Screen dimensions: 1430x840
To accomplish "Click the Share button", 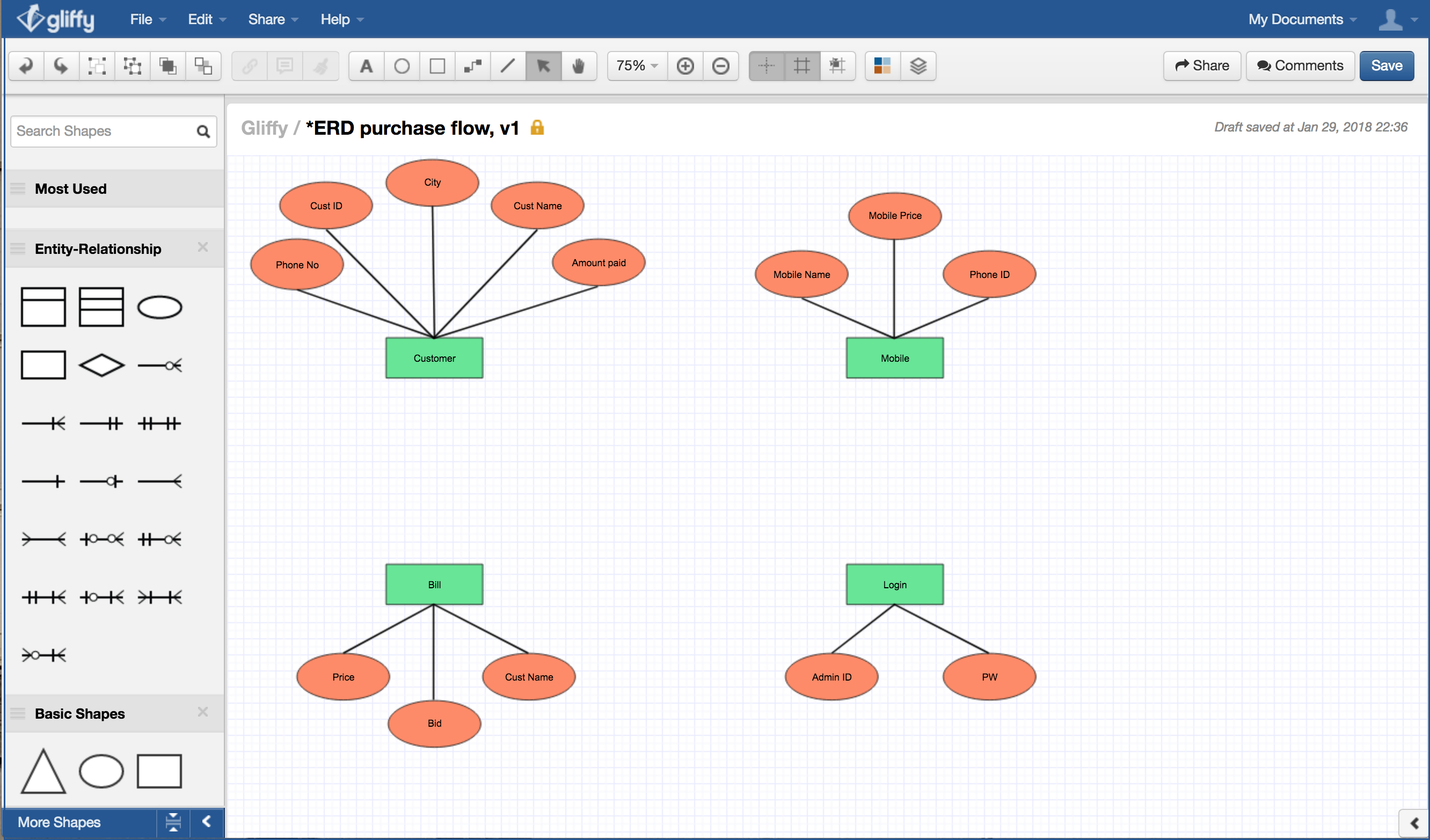I will click(x=1204, y=65).
